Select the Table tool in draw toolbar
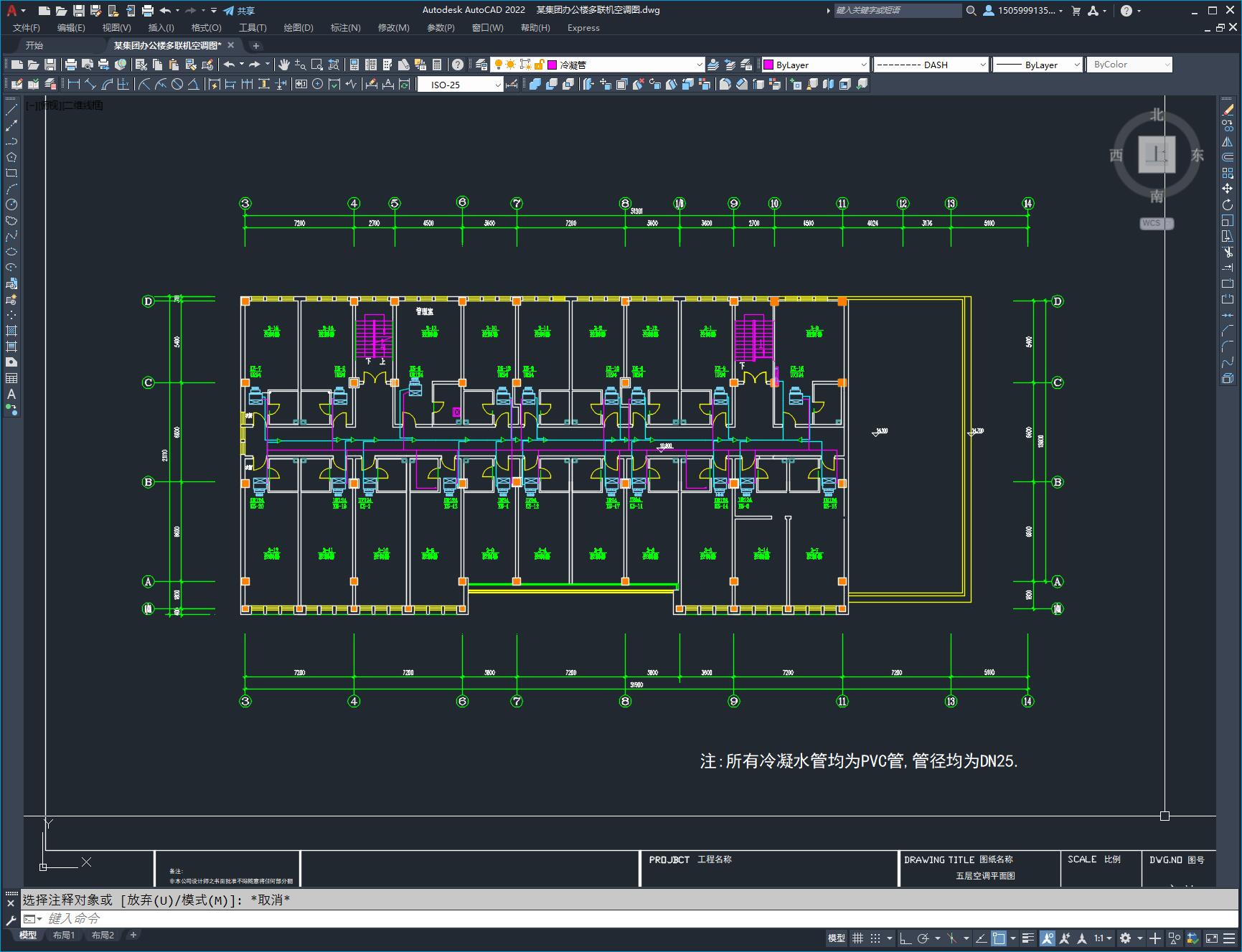The width and height of the screenshot is (1242, 952). [x=11, y=378]
